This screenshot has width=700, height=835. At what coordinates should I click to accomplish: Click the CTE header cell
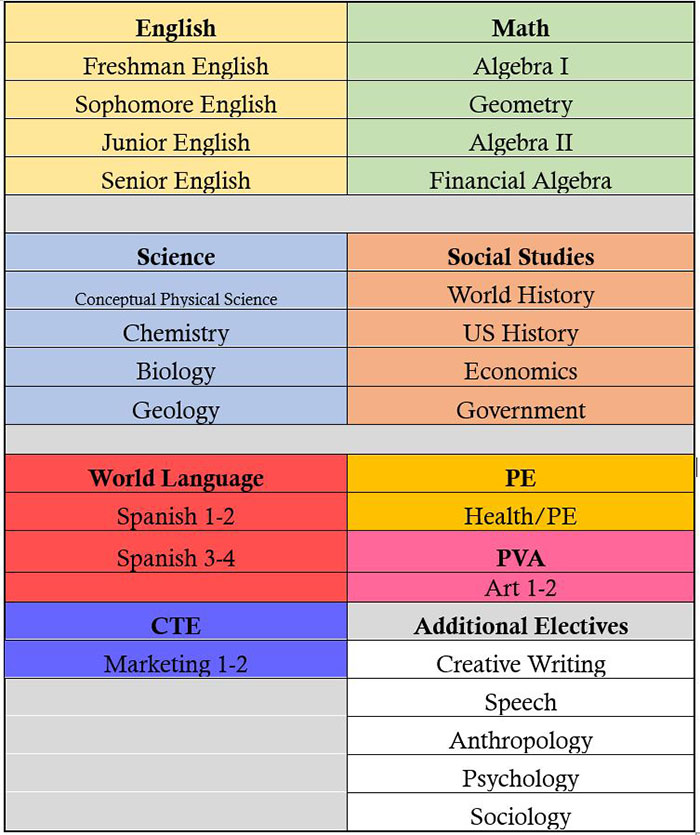176,621
